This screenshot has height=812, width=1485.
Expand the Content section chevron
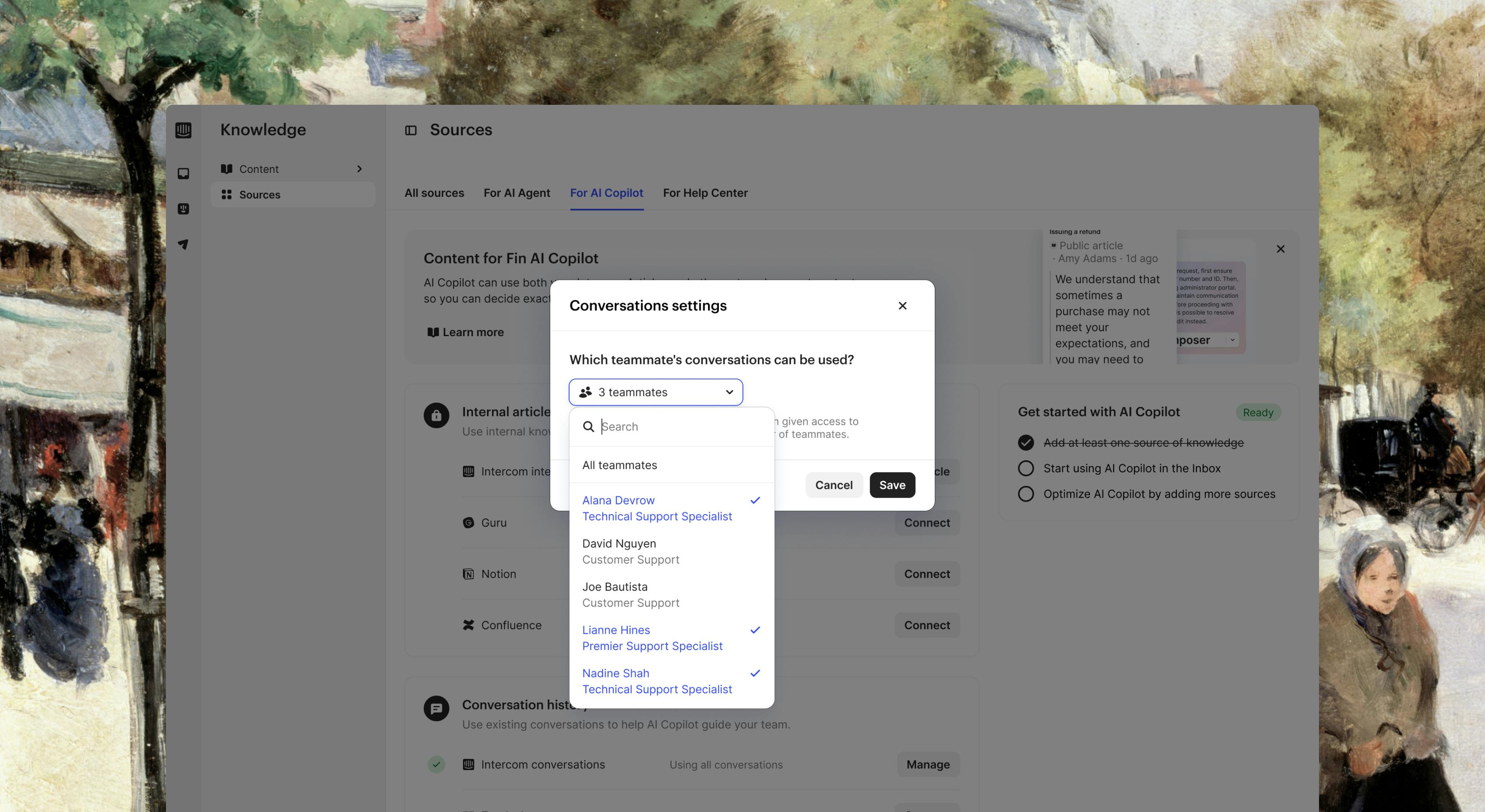pyautogui.click(x=359, y=169)
